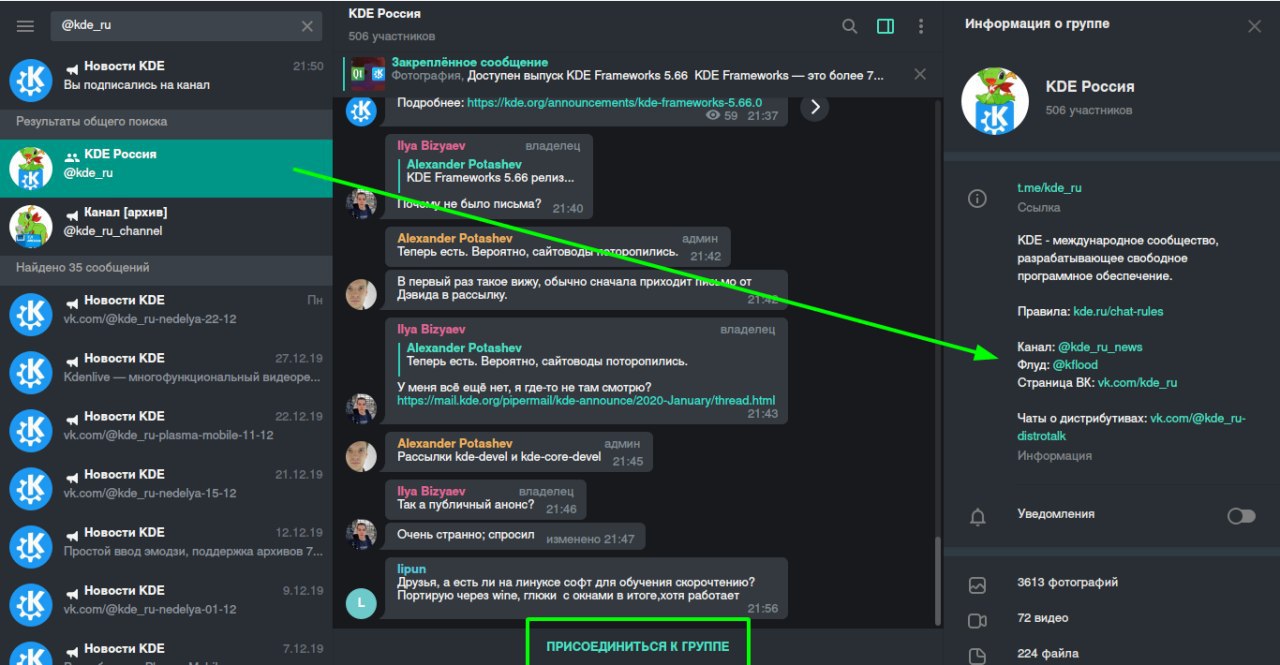Open the Новости KDE message vk.com/@kde_ru-nedelya-22-12
1280x665 pixels.
pyautogui.click(x=166, y=314)
